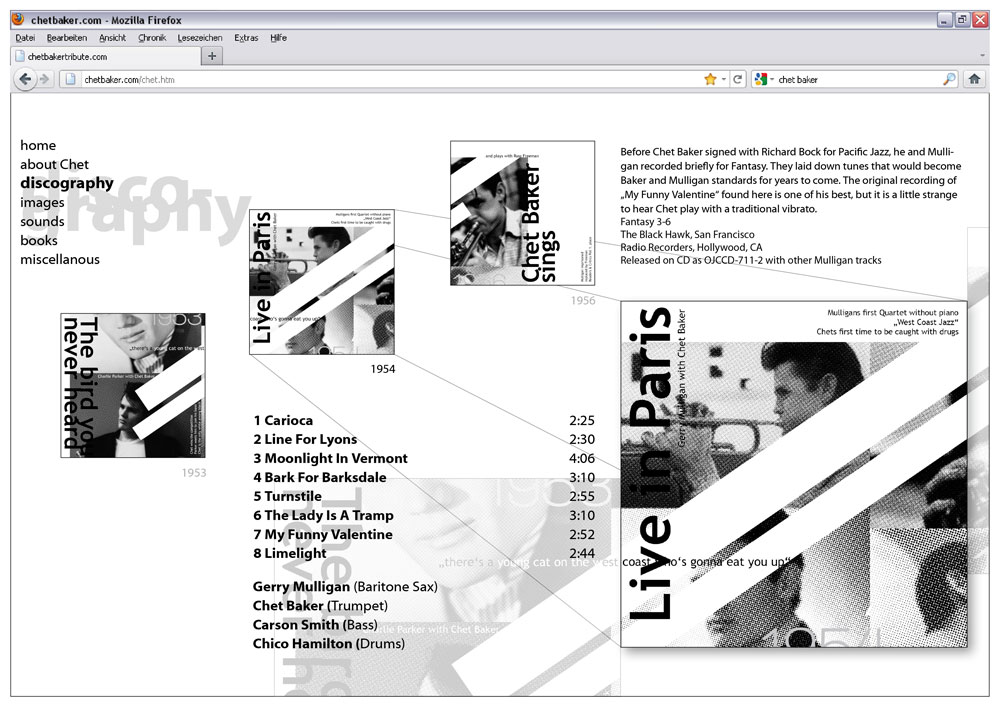Screen dimensions: 1000x707
Task: Click track 7 My Funny Valentine
Action: pyautogui.click(x=323, y=534)
